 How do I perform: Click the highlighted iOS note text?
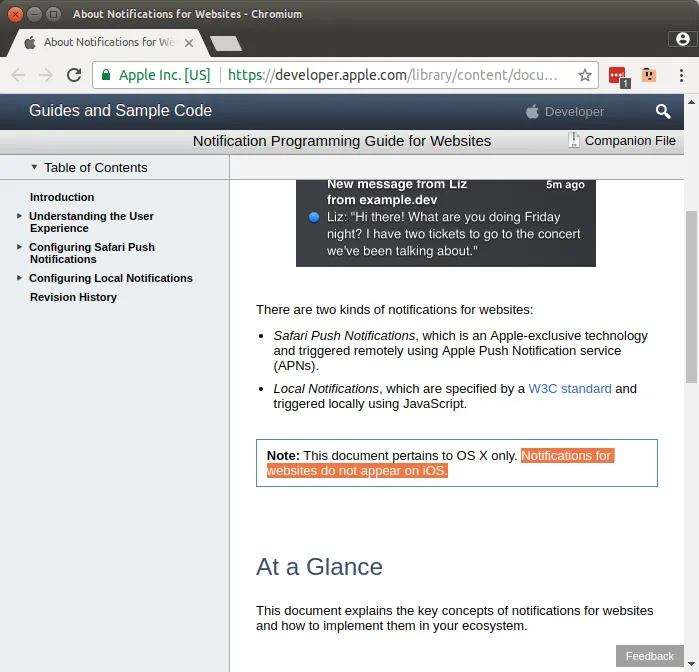coord(440,463)
